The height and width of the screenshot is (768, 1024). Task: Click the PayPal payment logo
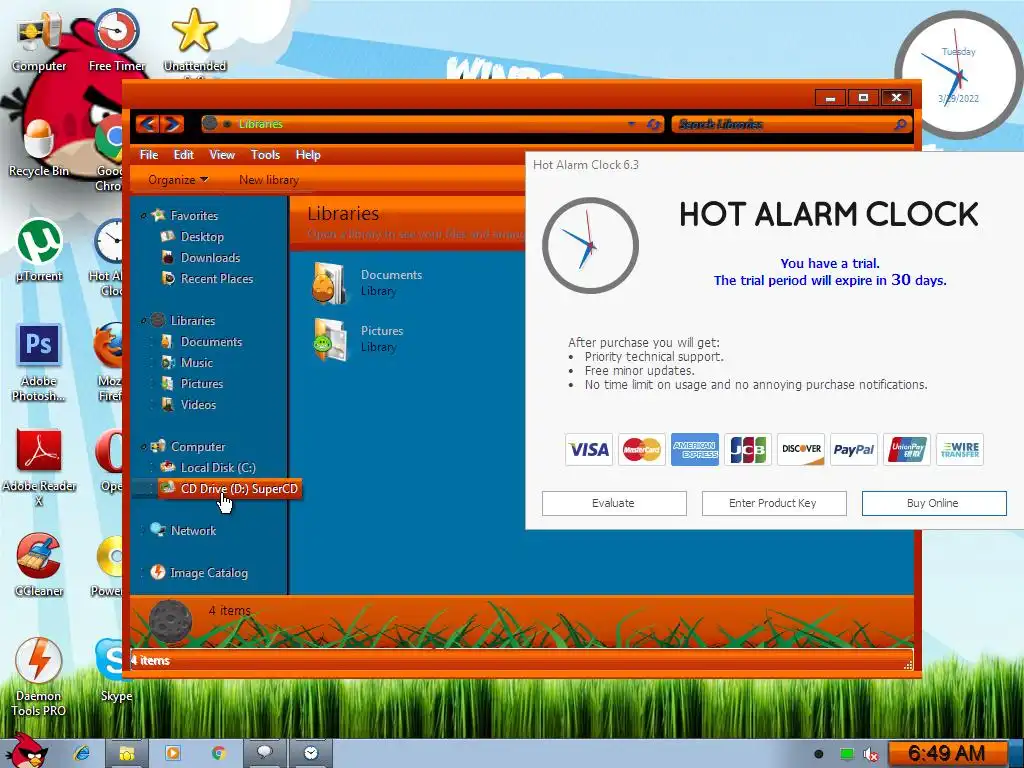pos(854,449)
